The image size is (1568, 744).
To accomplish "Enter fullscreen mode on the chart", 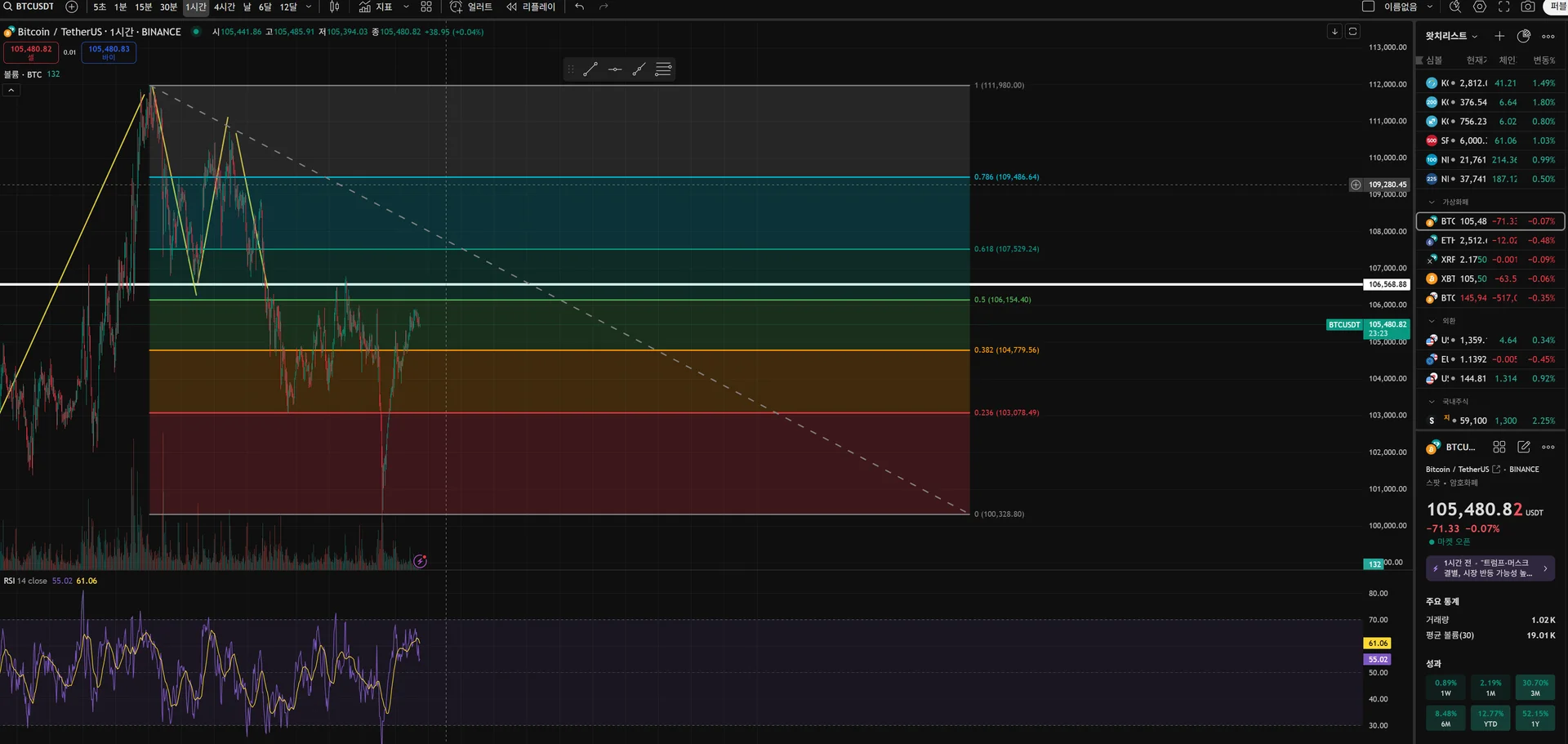I will pyautogui.click(x=1503, y=7).
